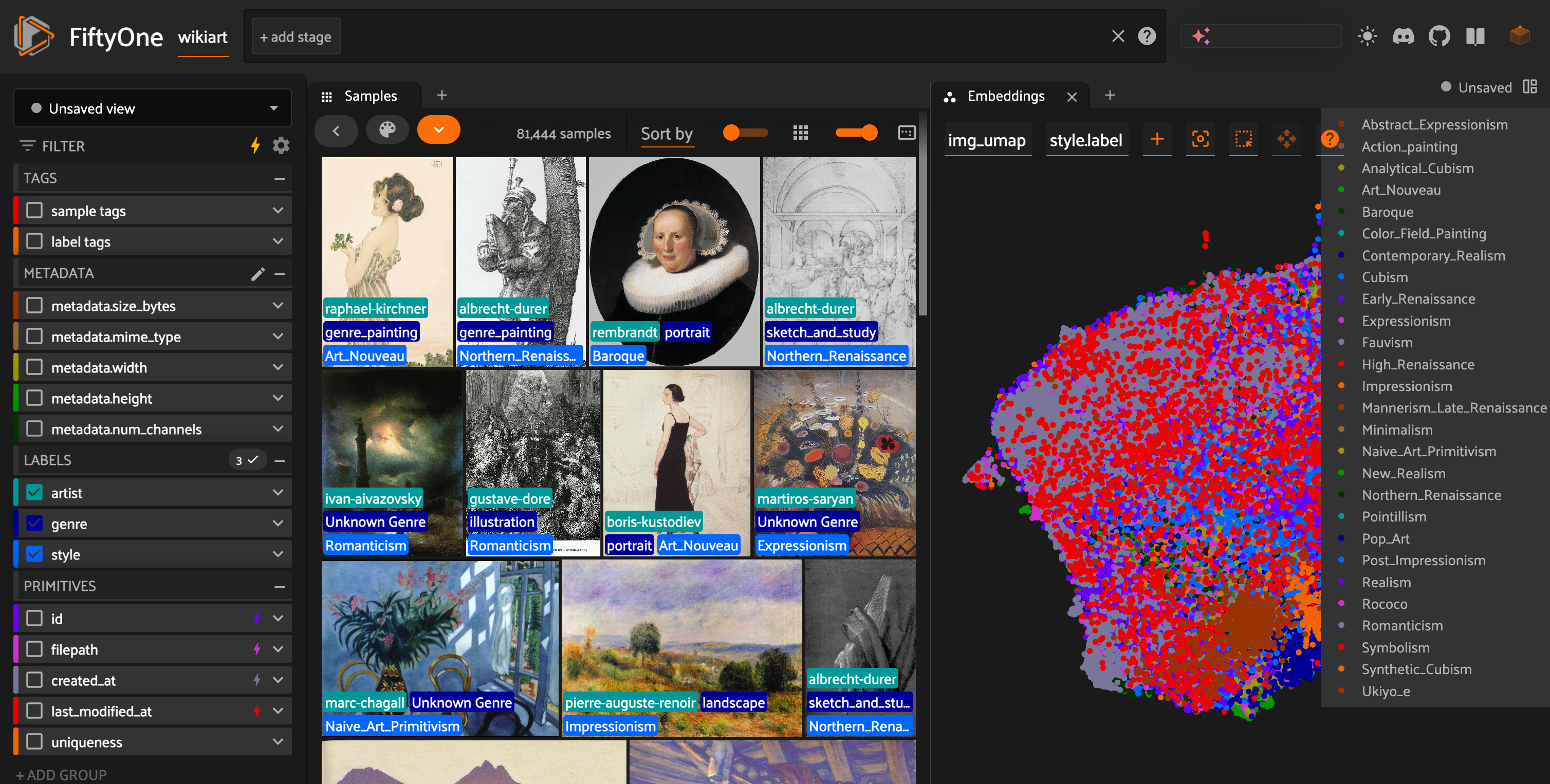The image size is (1550, 784).
Task: Toggle Baroque in embeddings legend
Action: click(1387, 212)
